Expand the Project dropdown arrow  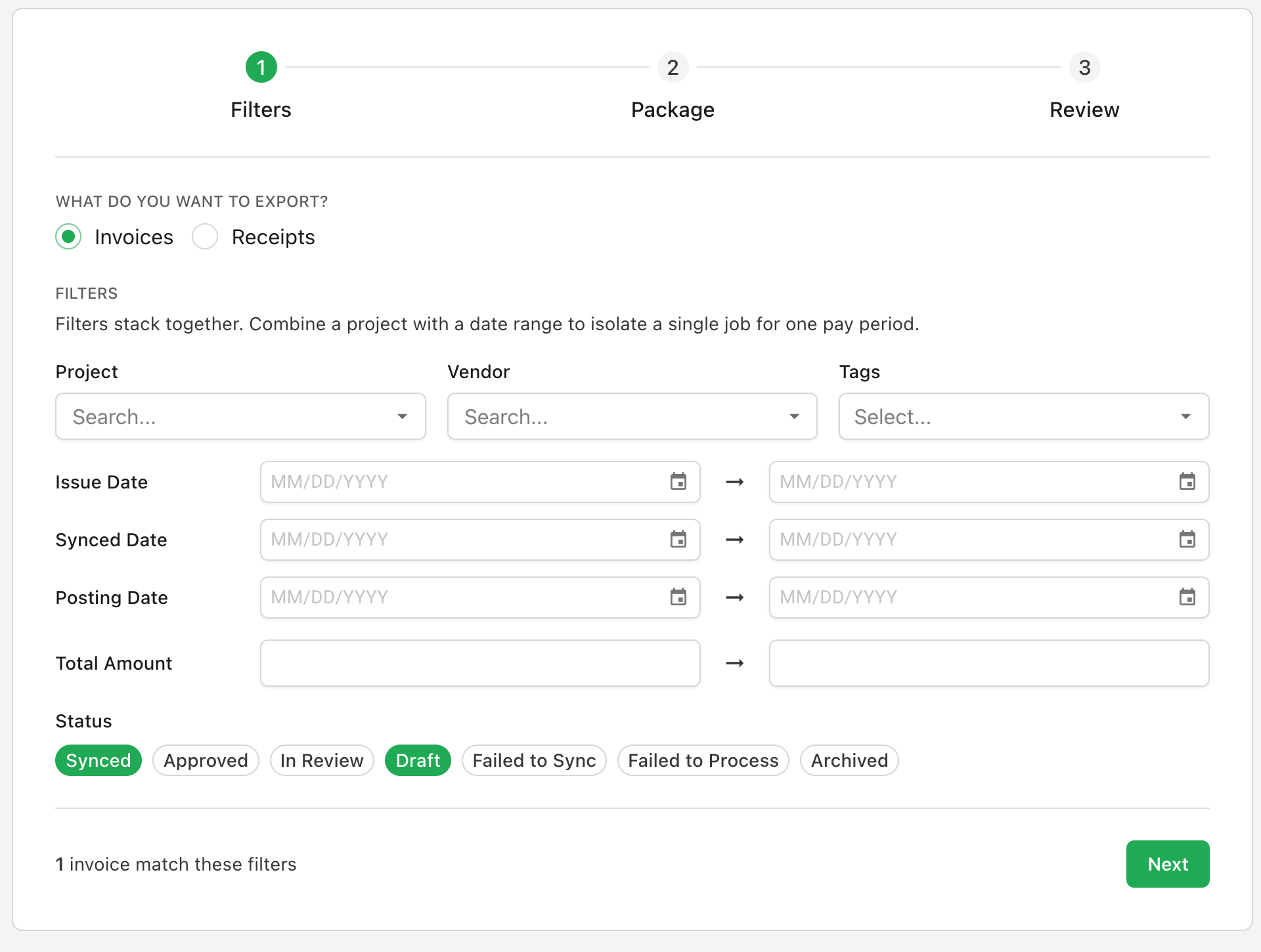pyautogui.click(x=402, y=416)
